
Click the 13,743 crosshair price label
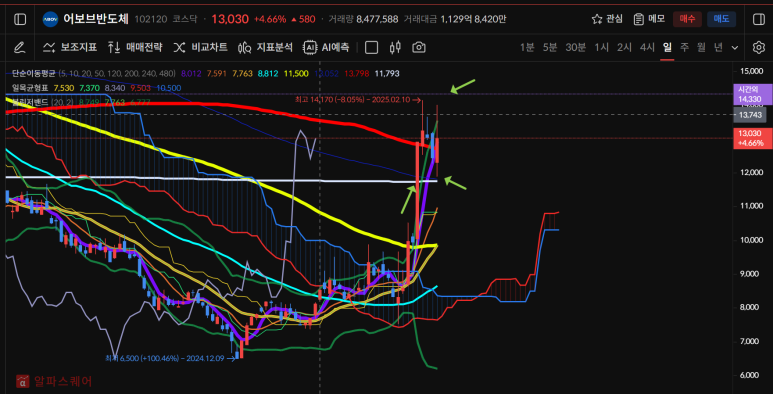tap(750, 115)
